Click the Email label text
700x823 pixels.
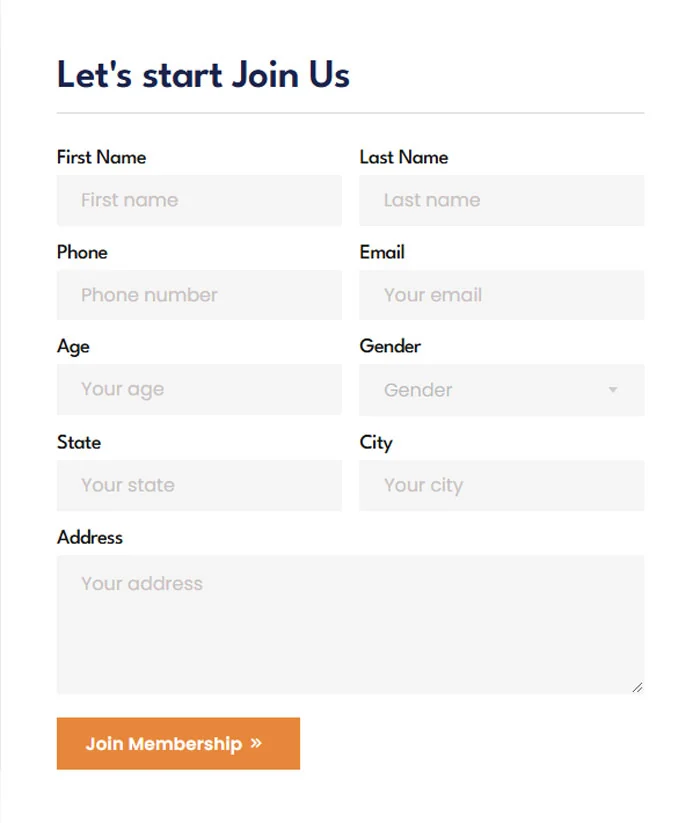click(382, 252)
